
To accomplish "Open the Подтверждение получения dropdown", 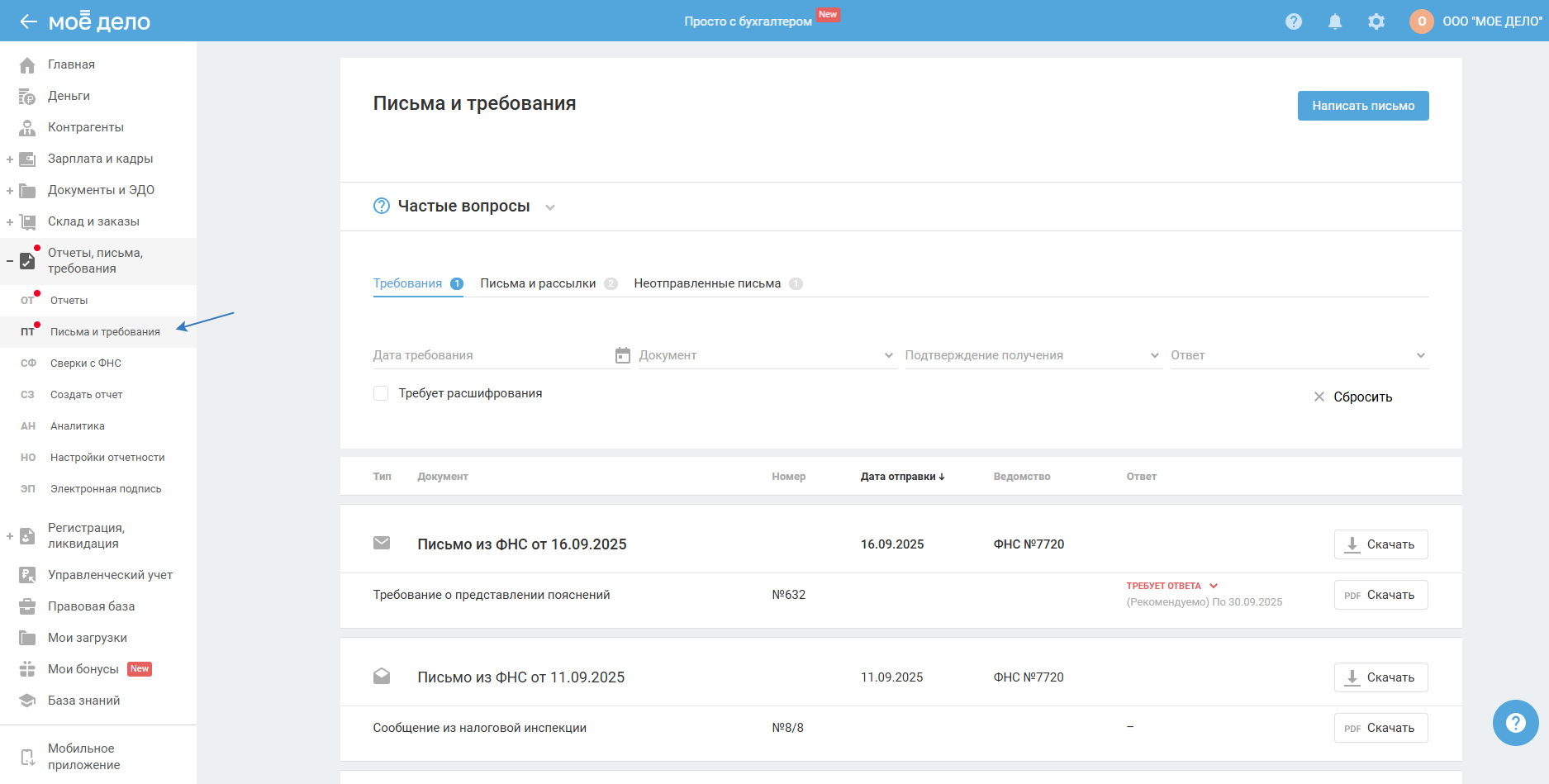I will (x=1033, y=355).
